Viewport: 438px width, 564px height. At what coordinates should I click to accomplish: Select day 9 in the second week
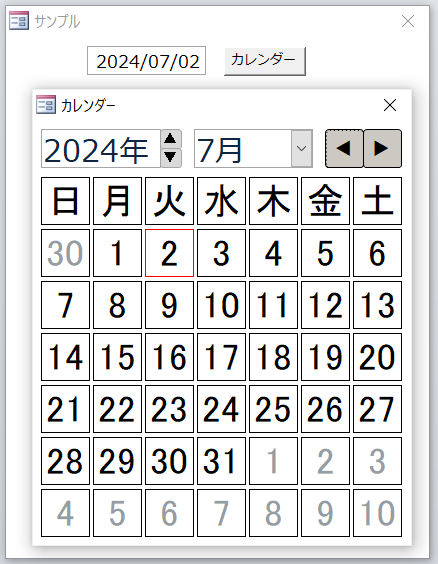[169, 305]
